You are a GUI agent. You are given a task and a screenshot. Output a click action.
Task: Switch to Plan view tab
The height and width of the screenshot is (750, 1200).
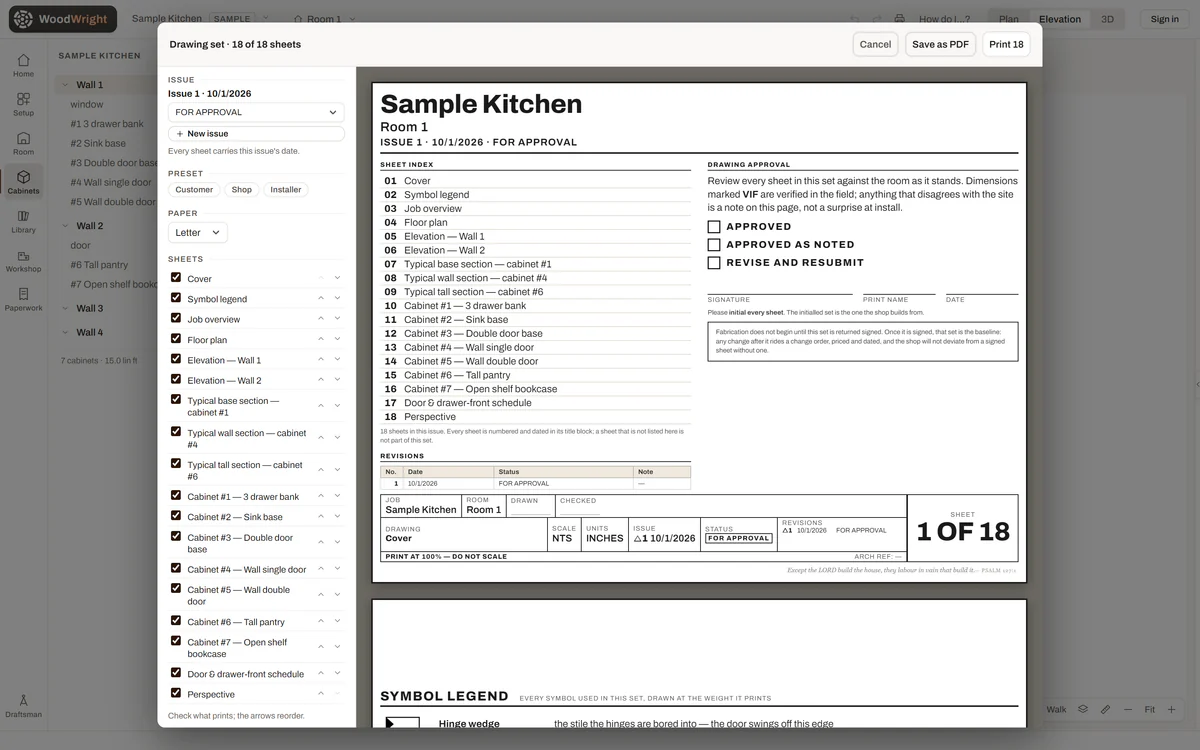tap(1009, 19)
